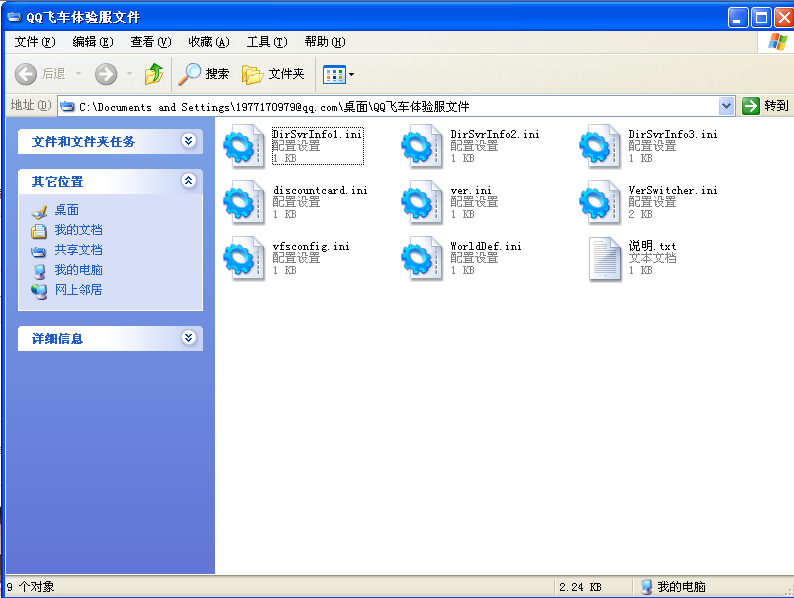Open the 桌面 link
The height and width of the screenshot is (598, 794).
tap(66, 210)
